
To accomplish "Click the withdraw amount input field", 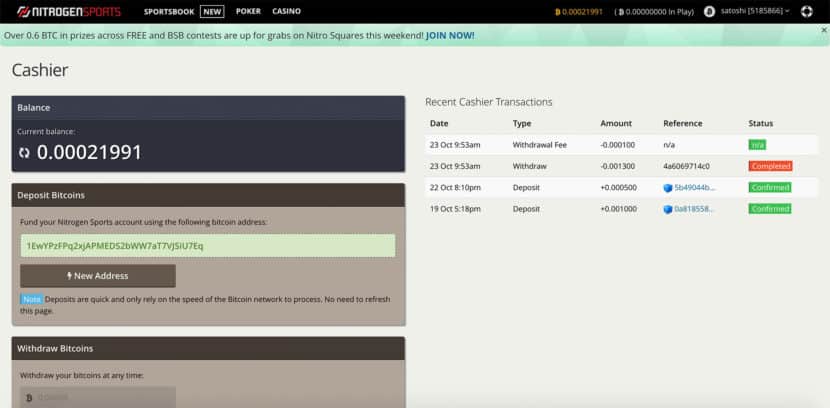I will (x=98, y=397).
